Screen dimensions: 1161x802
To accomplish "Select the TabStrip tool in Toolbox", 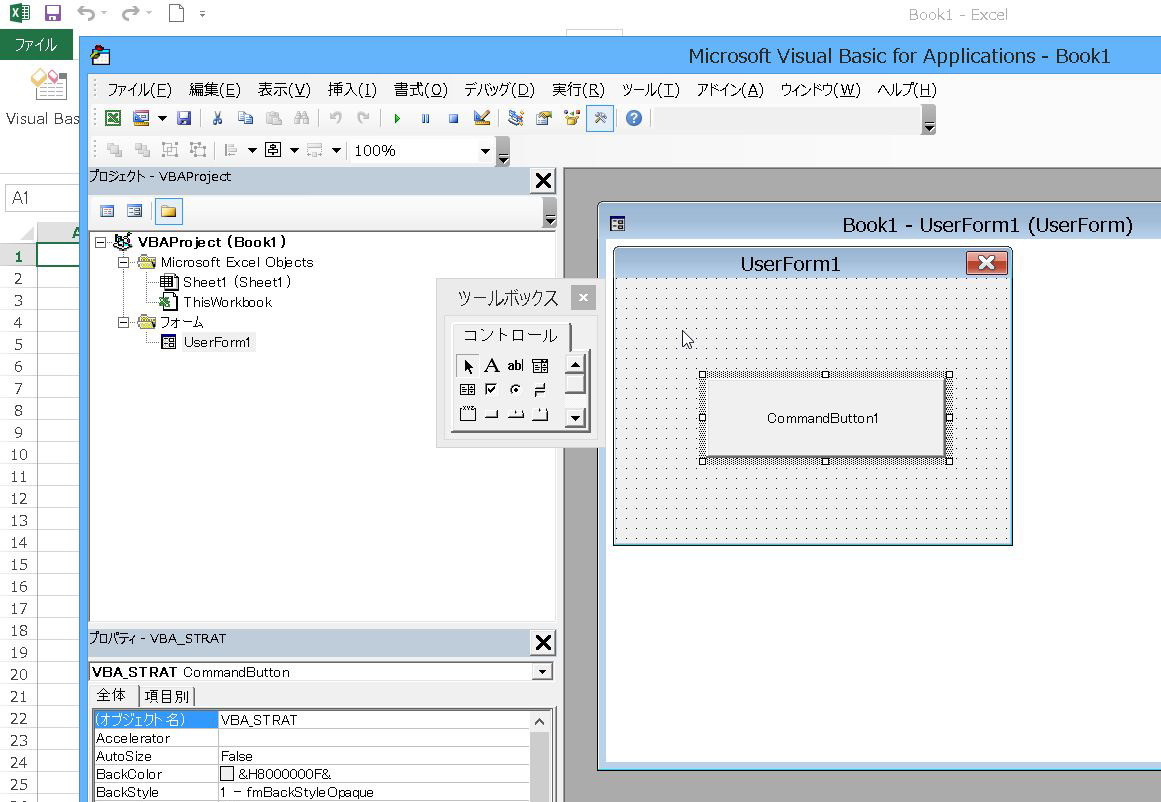I will [515, 414].
